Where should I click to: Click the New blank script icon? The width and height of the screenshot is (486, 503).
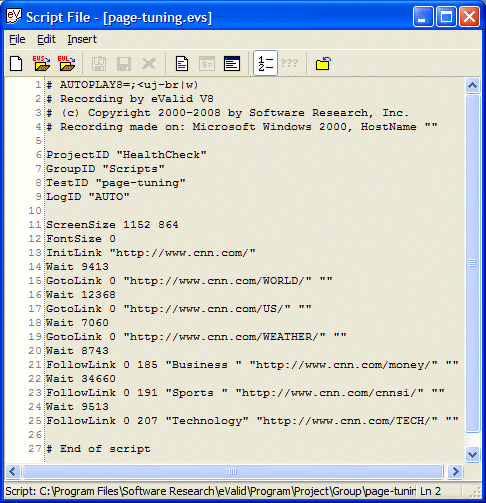(16, 63)
